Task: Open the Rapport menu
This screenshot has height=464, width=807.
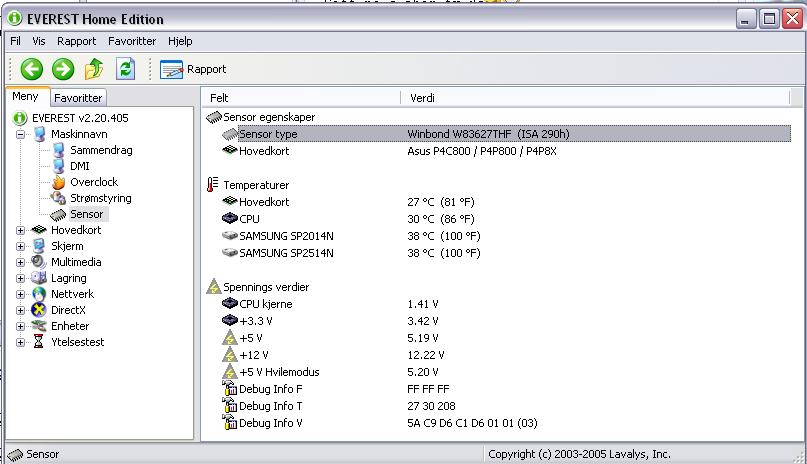Action: point(76,41)
